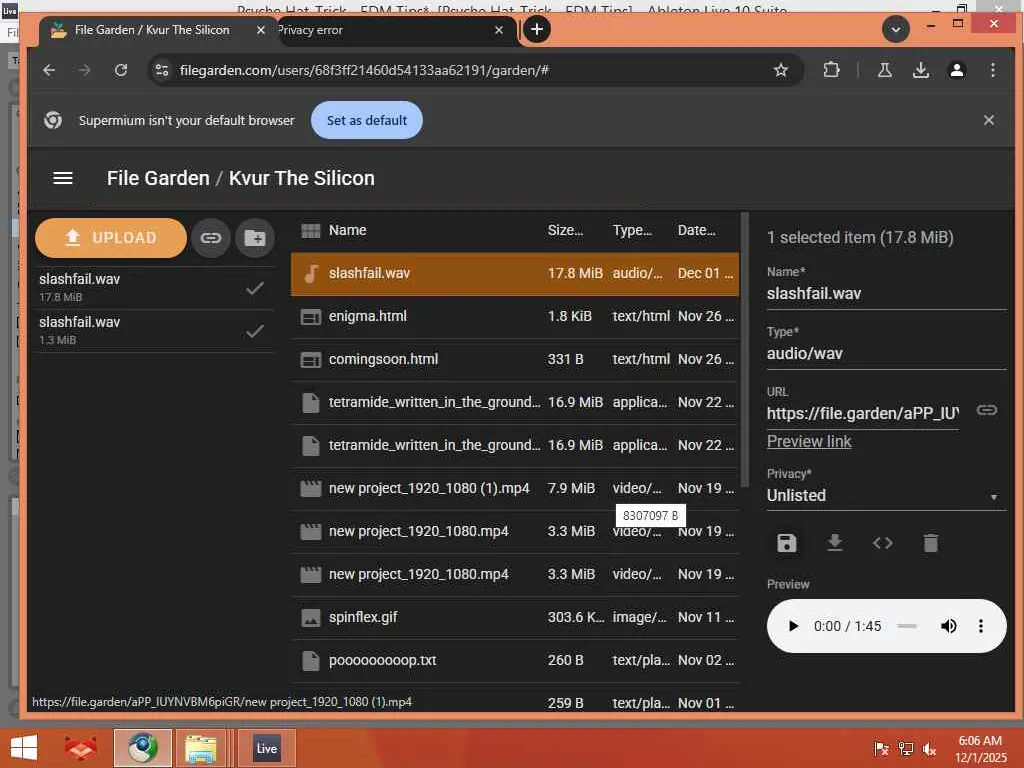
Task: Open the browser three-dot menu
Action: tap(993, 70)
